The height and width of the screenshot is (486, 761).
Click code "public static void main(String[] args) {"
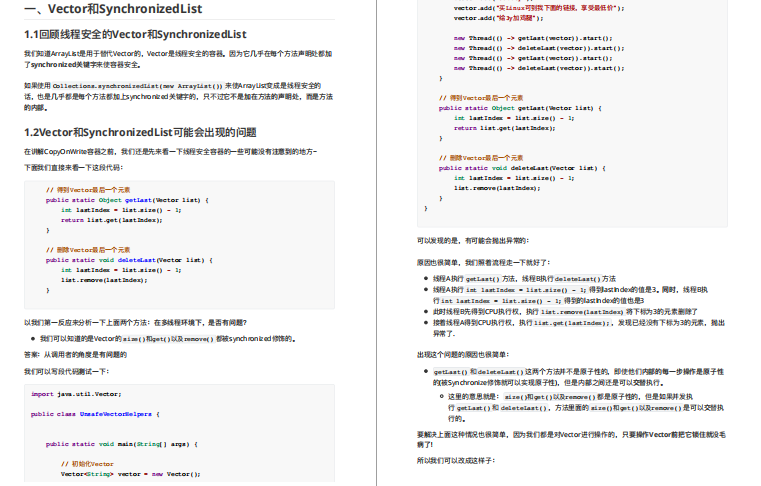[x=122, y=444]
